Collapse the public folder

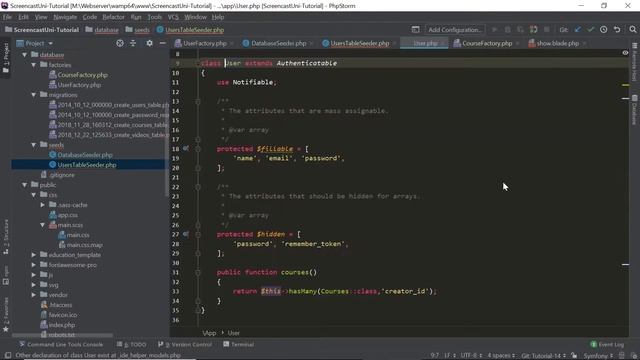click(24, 184)
